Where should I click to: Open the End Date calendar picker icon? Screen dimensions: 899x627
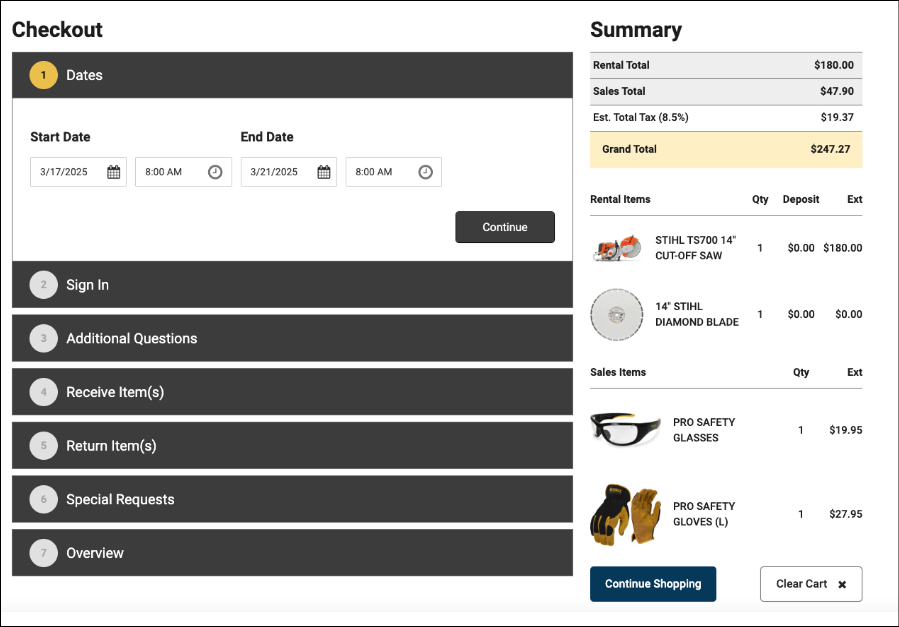click(324, 172)
